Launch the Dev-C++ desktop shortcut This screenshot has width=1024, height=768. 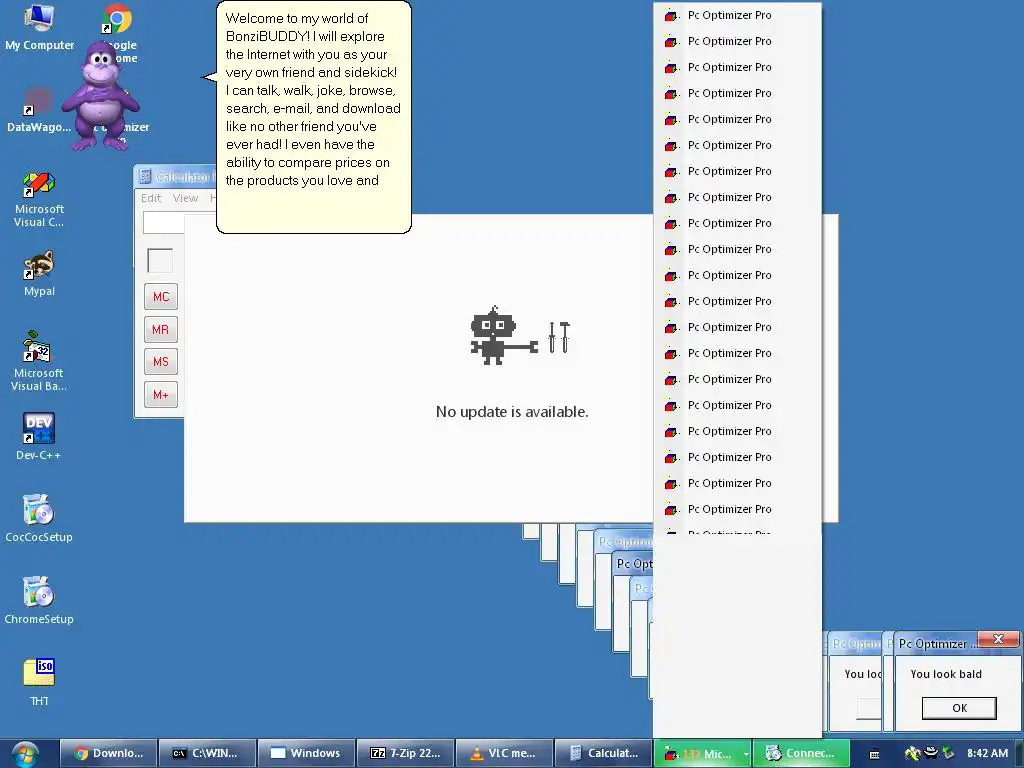coord(39,436)
